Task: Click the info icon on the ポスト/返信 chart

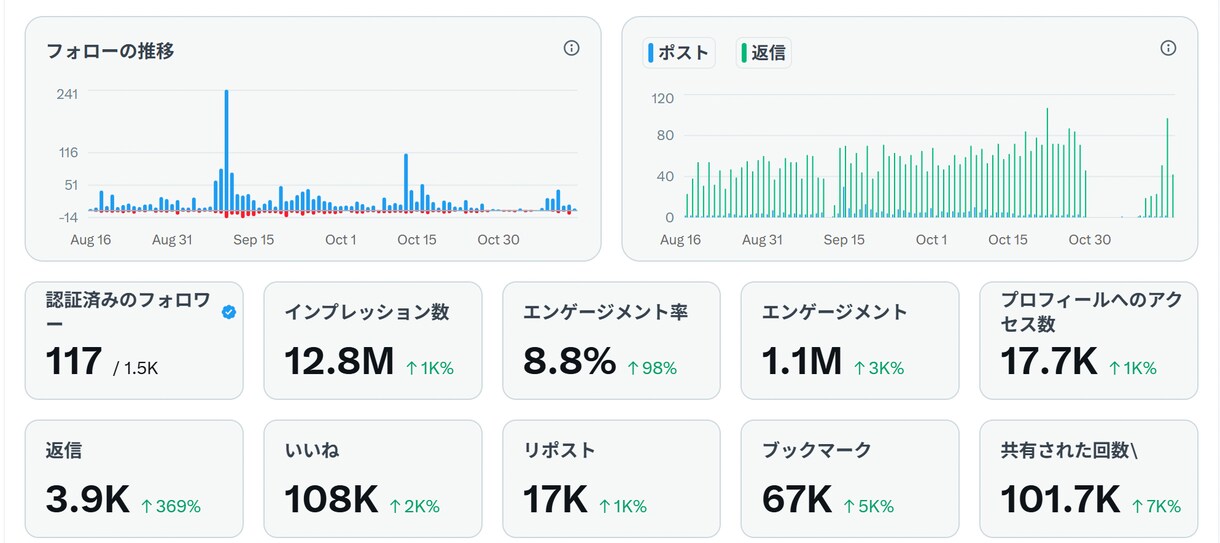Action: [1168, 48]
